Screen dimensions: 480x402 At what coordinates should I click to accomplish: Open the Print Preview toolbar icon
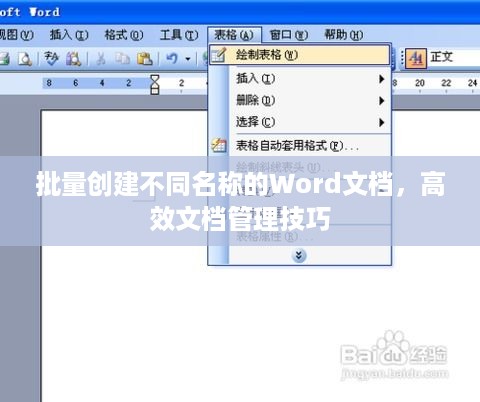tap(25, 59)
